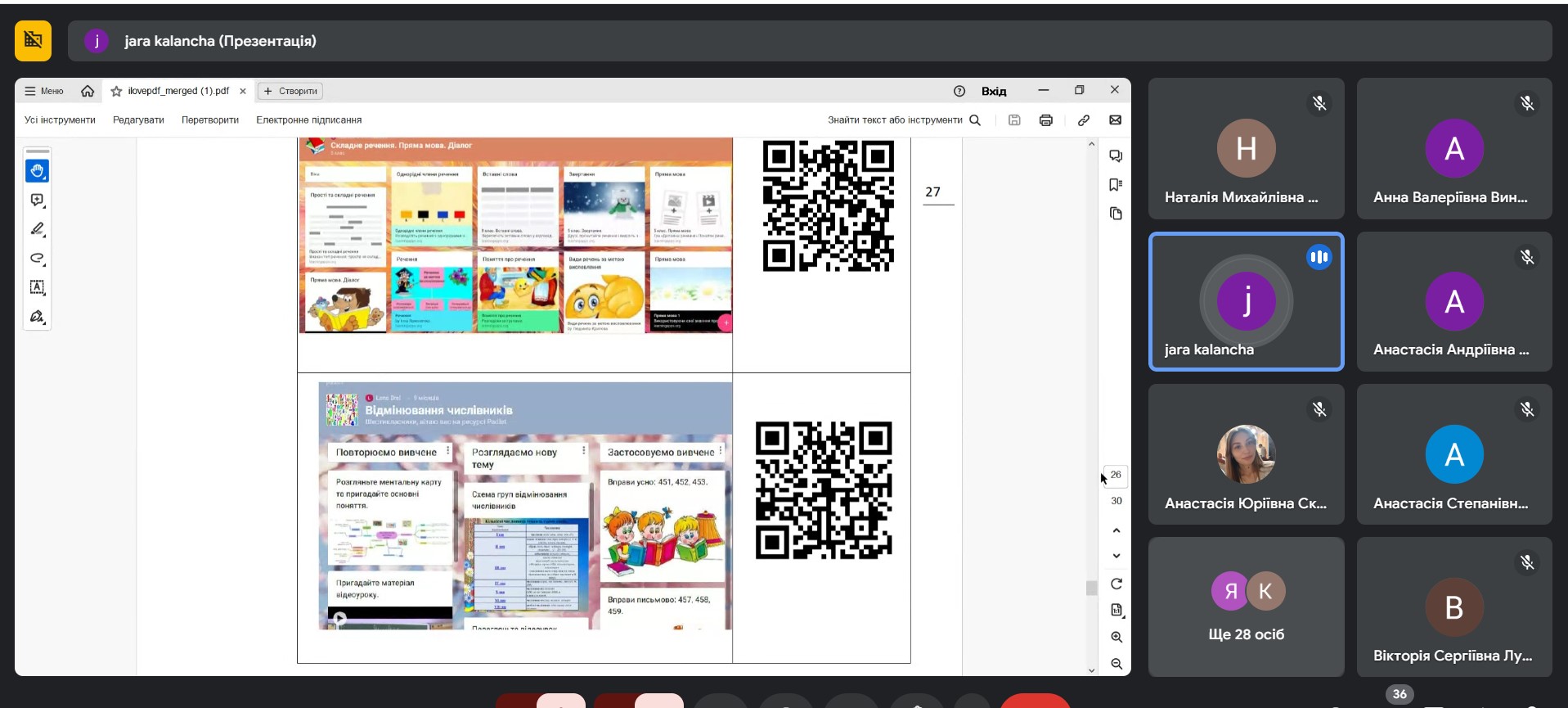Viewport: 1568px width, 708px height.
Task: Click the muted mic on Анастасія Степанівна's tile
Action: coord(1527,409)
